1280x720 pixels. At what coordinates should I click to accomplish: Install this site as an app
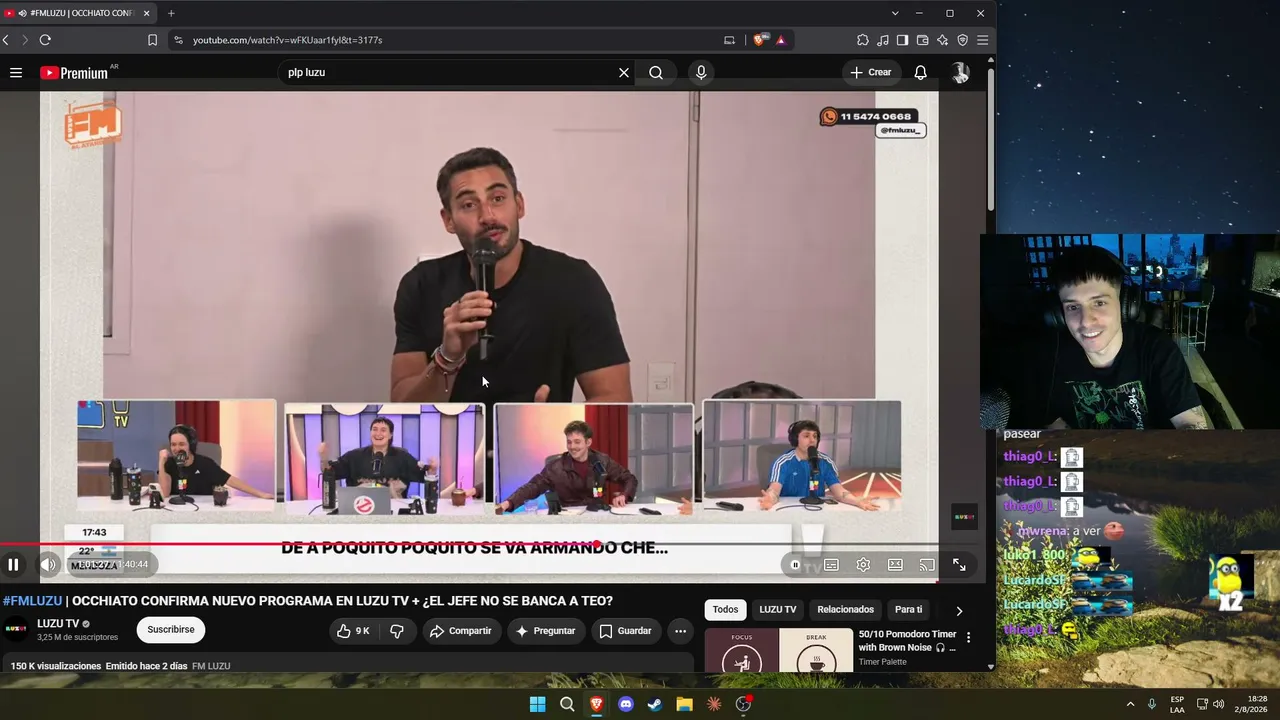(729, 40)
